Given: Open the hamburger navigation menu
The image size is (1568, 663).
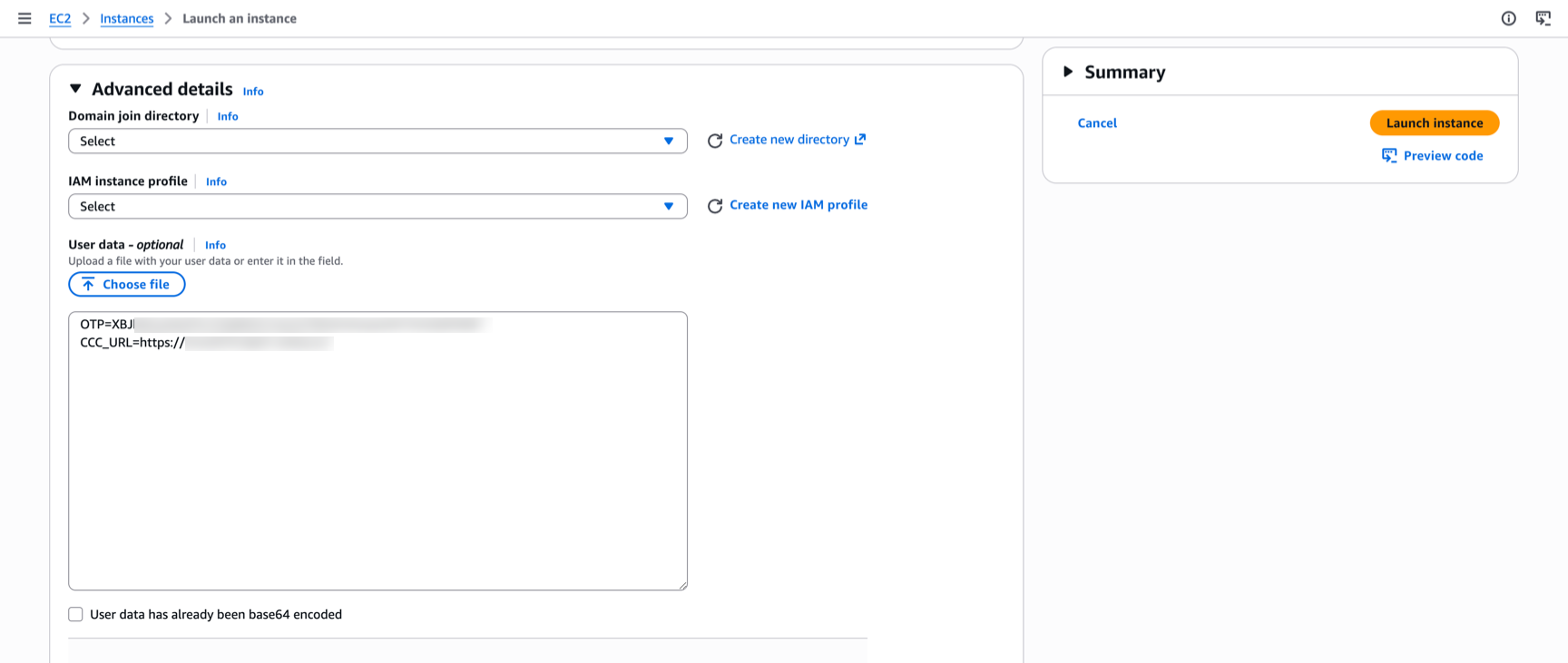Looking at the screenshot, I should [x=24, y=18].
